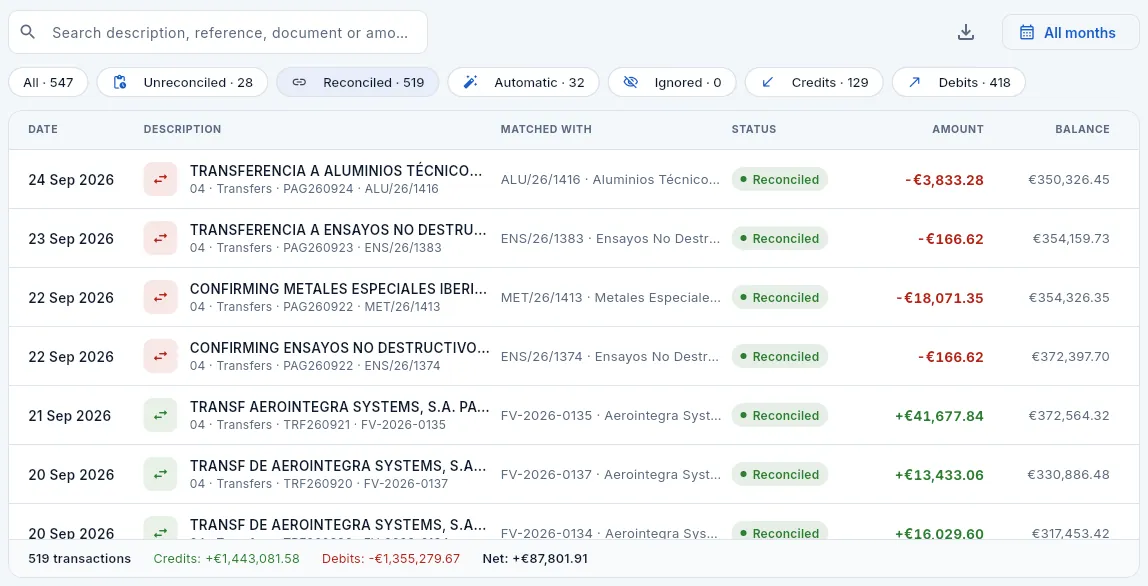Click the 21 Sep 2026 date cell
The height and width of the screenshot is (586, 1148).
tap(70, 416)
